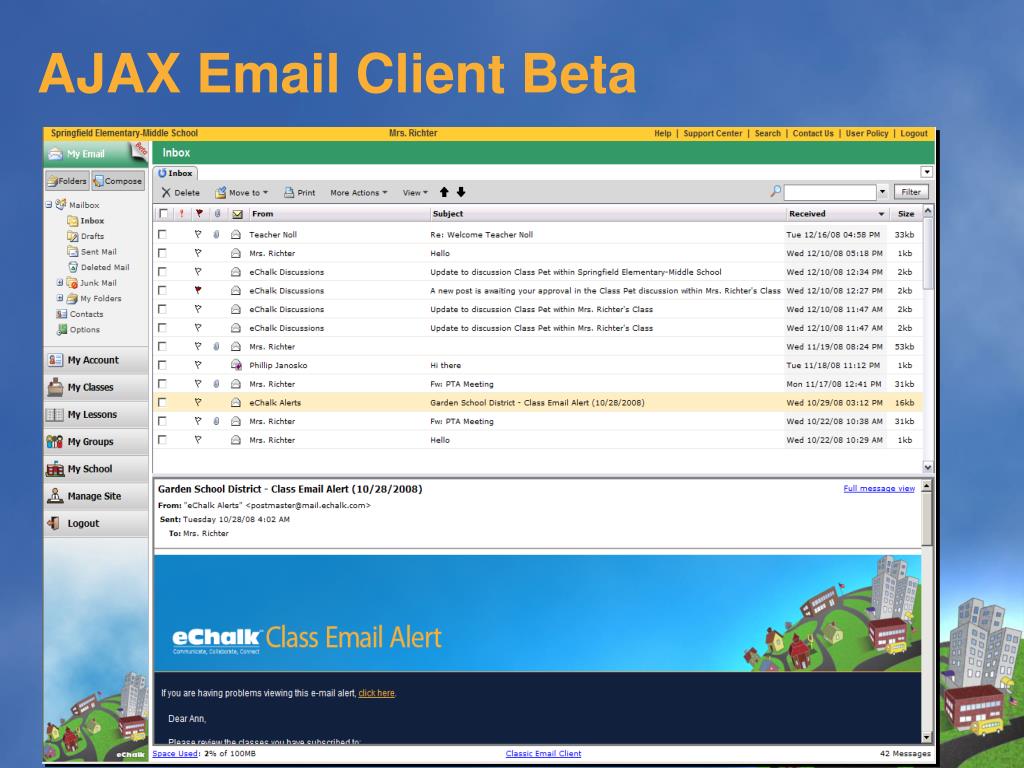Sort by the priority exclamation column header
This screenshot has width=1024, height=768.
click(x=181, y=214)
